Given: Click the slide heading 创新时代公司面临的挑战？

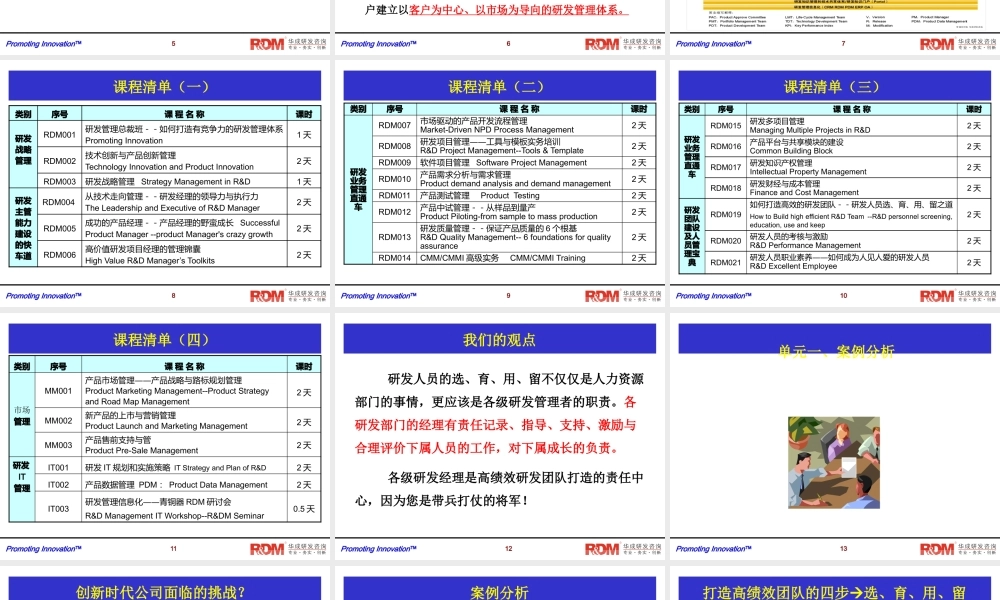Looking at the screenshot, I should [x=160, y=592].
